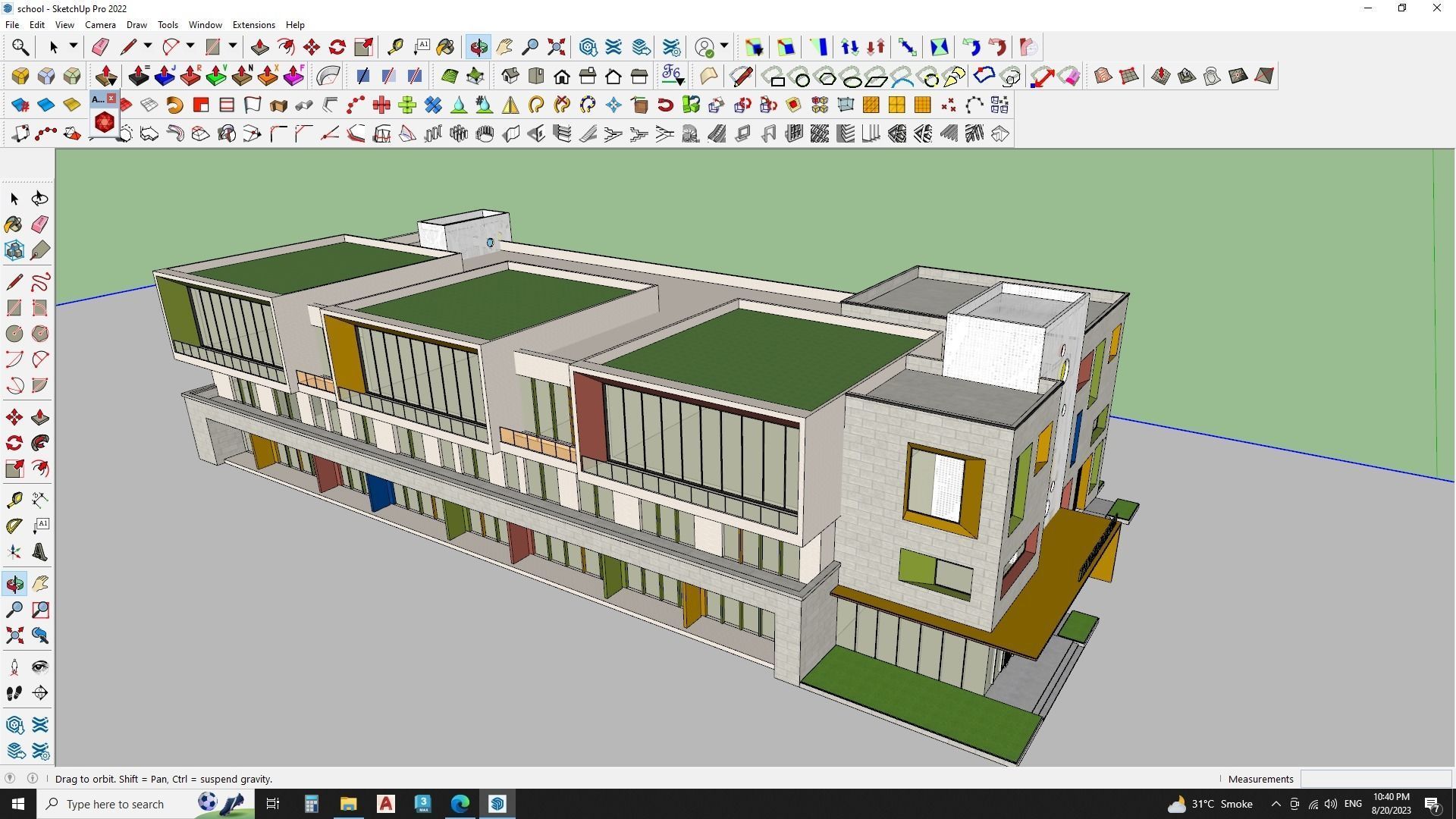
Task: Open AutoCAD from the taskbar
Action: coord(386,804)
